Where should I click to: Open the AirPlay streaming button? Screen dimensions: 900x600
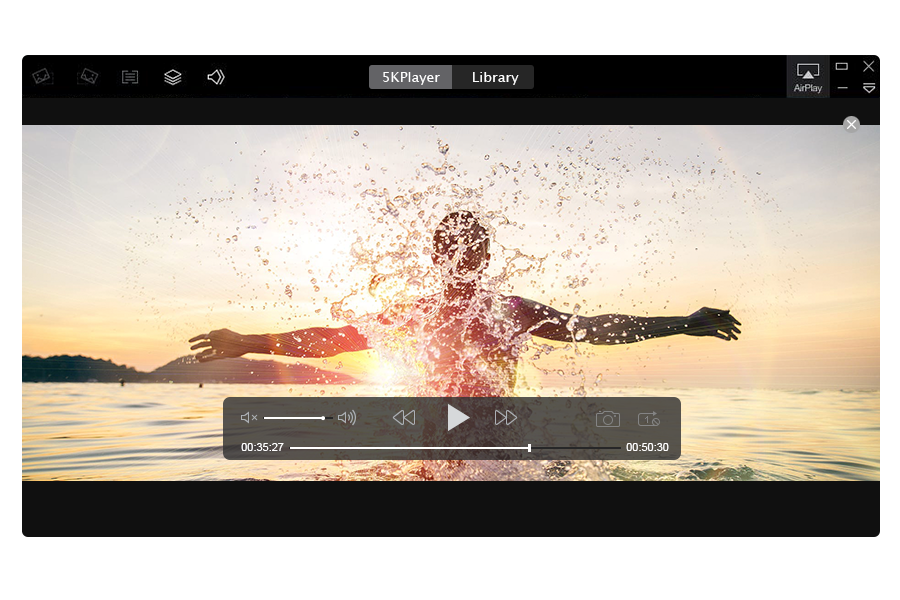point(808,76)
